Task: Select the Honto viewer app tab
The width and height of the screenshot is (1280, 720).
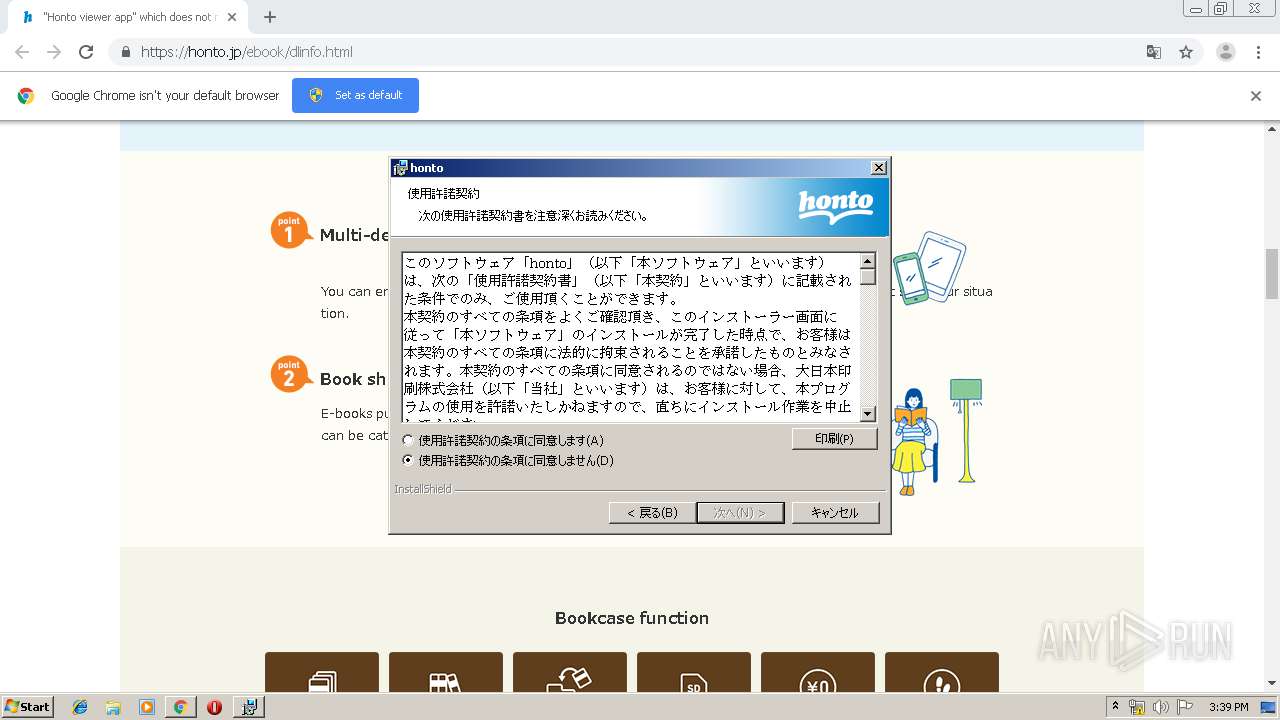Action: [x=128, y=17]
